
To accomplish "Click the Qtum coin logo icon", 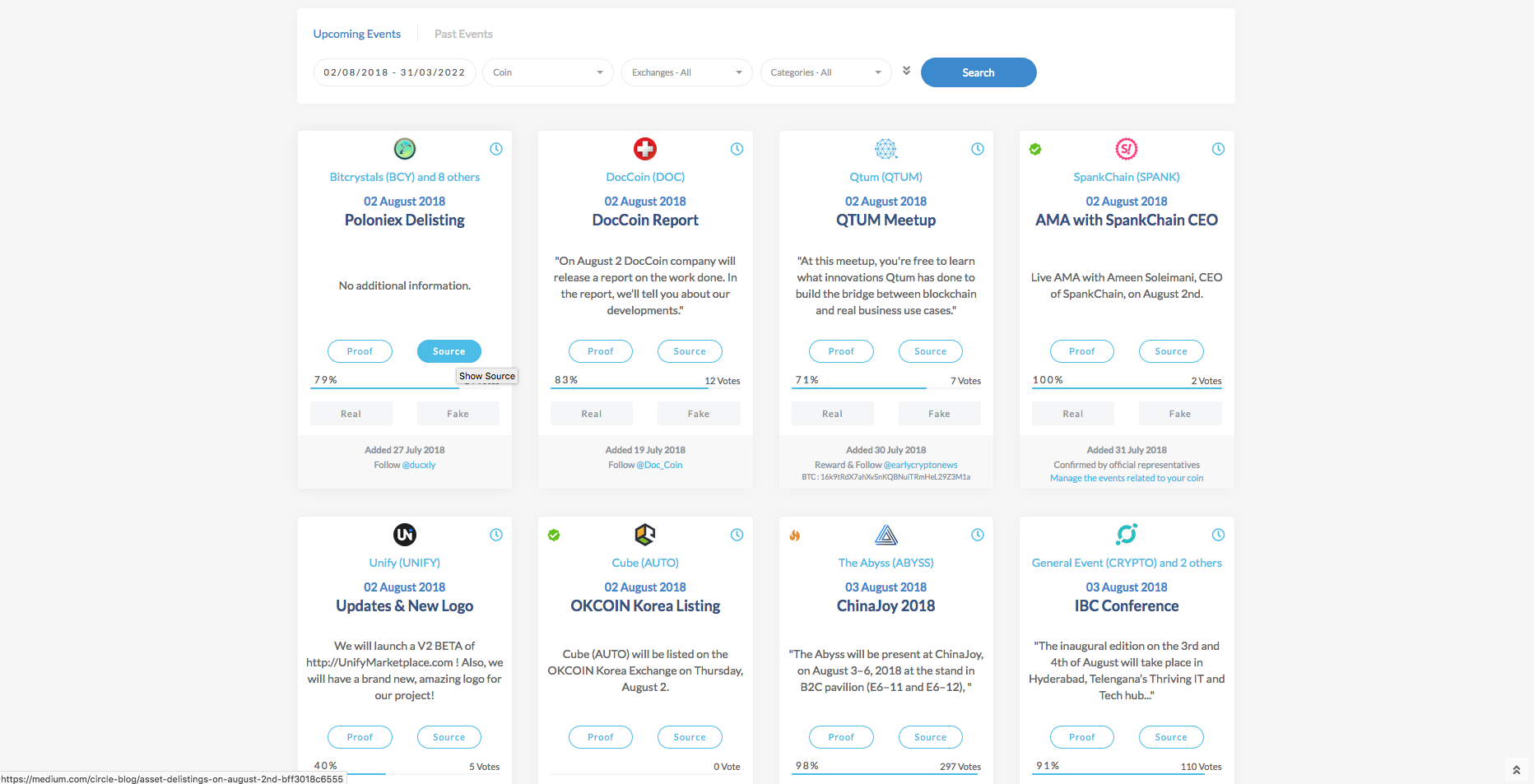I will click(886, 149).
